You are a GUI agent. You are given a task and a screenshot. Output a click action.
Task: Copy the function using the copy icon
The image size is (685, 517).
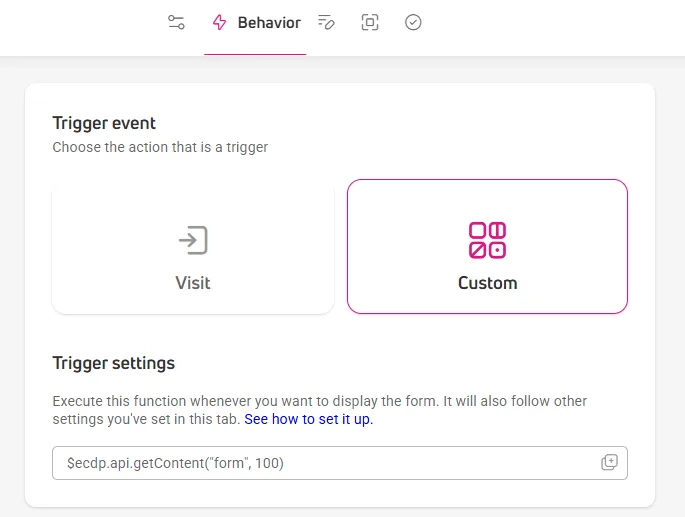pyautogui.click(x=609, y=462)
